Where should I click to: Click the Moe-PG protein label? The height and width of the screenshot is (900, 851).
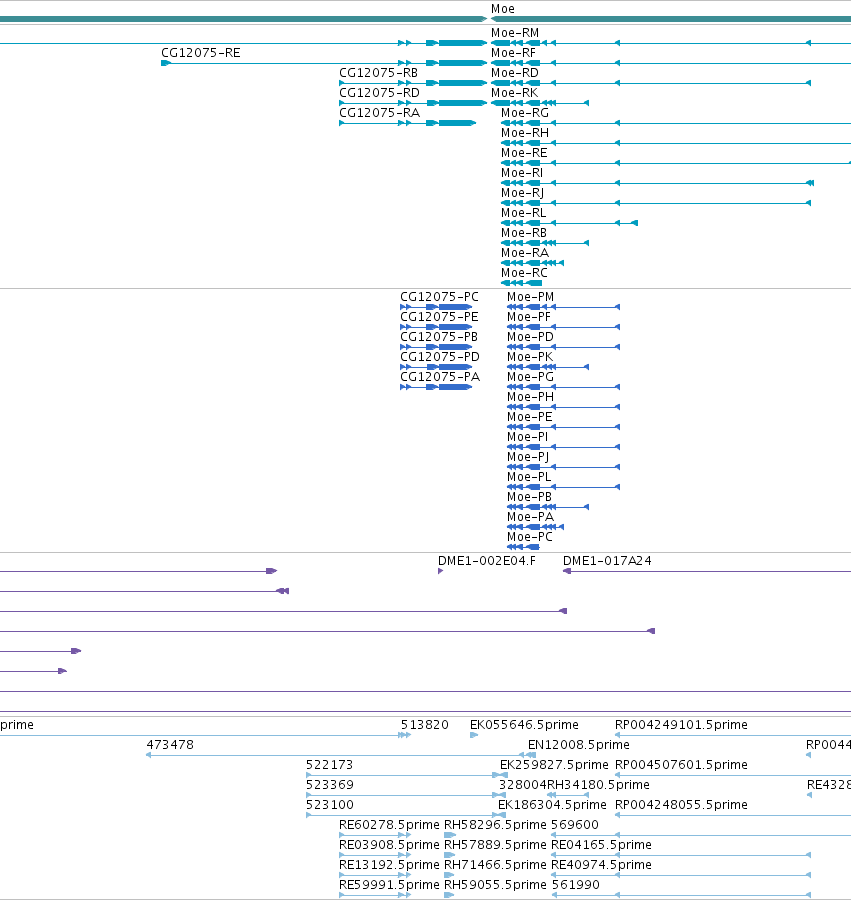coord(530,377)
